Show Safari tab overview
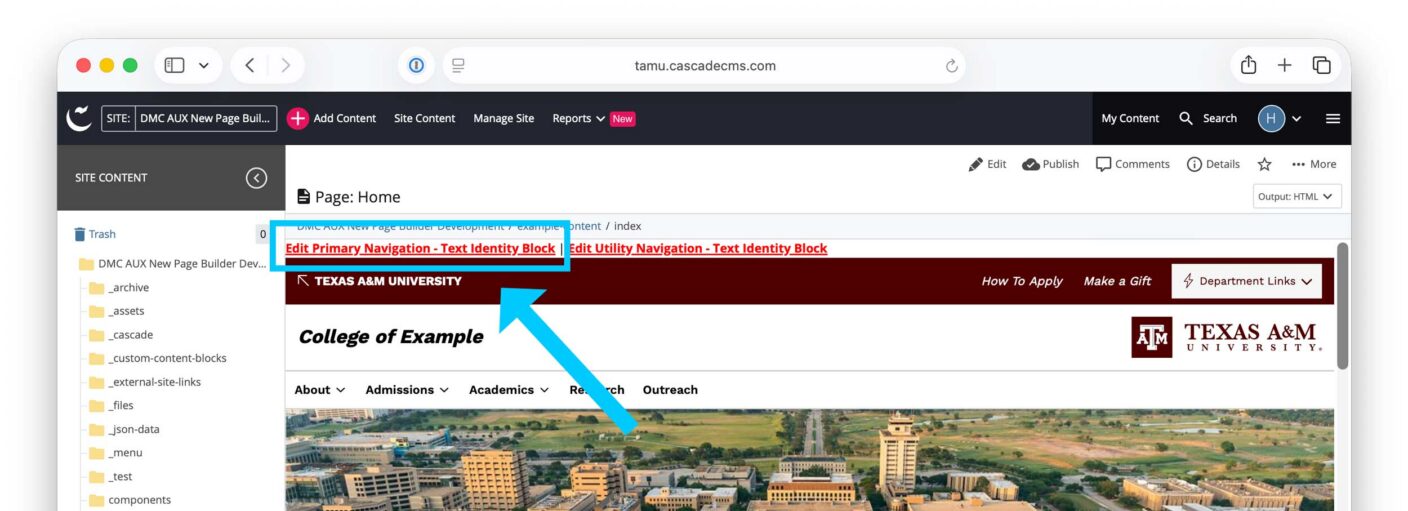 [x=1321, y=65]
